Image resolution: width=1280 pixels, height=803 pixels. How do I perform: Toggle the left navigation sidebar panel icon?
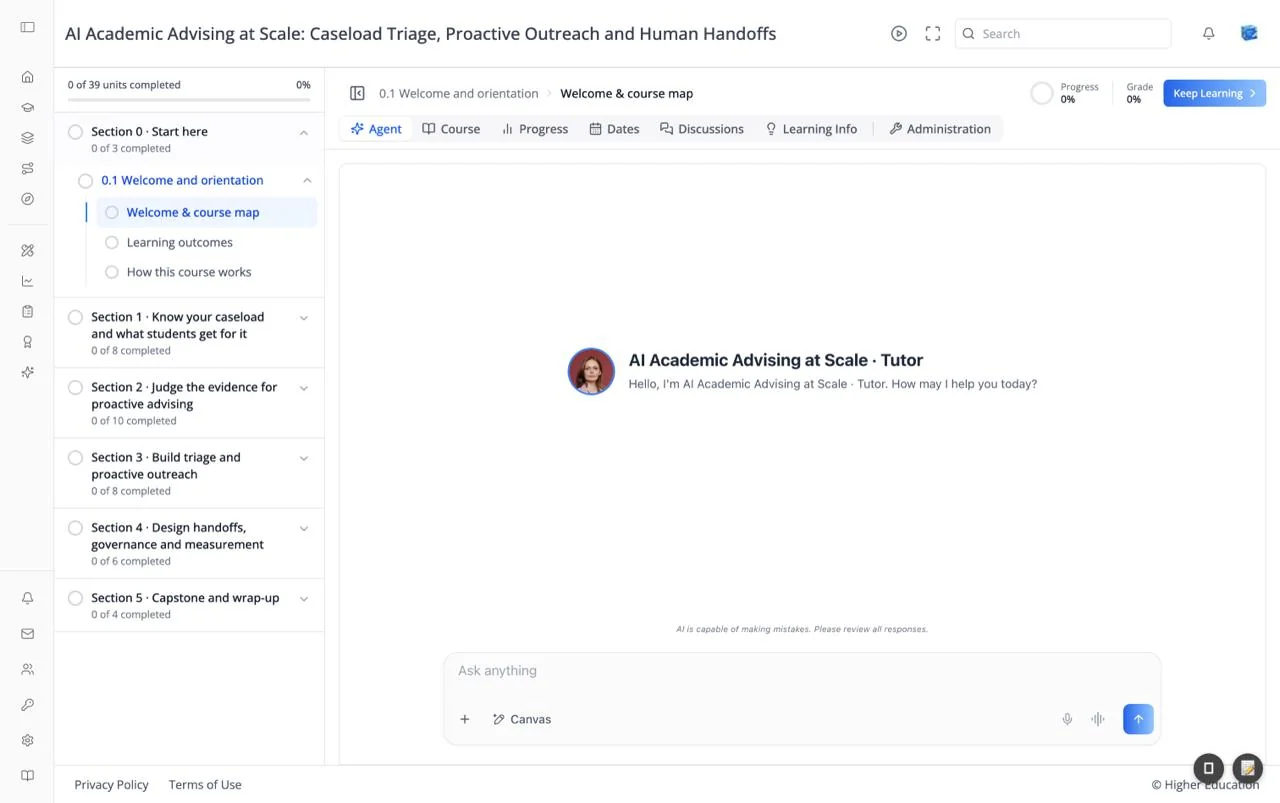[27, 27]
